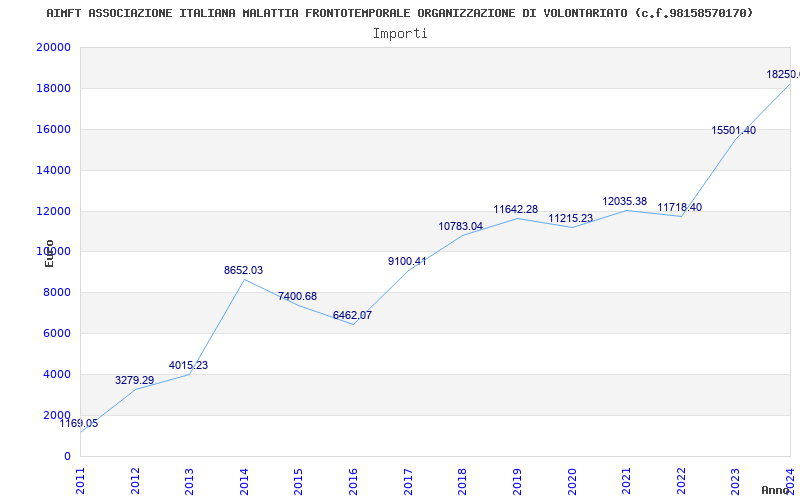The height and width of the screenshot is (500, 800).
Task: Select the data label 8652.03
Action: pos(243,270)
